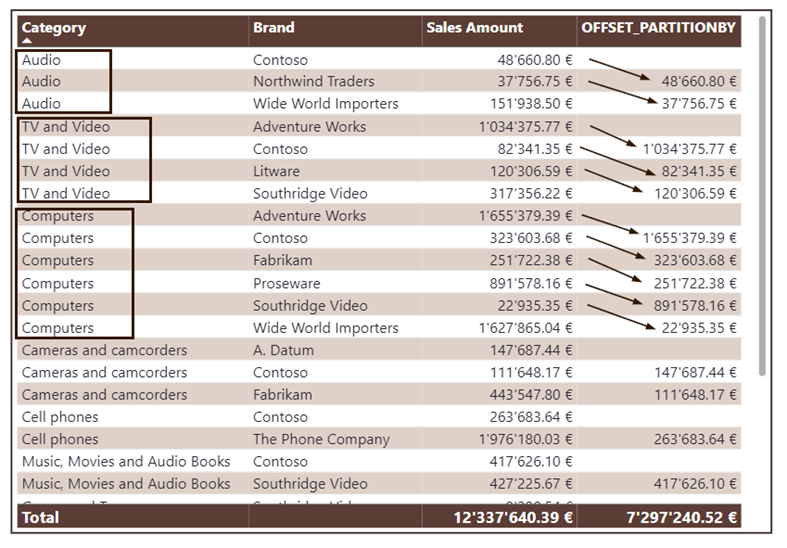Click Southridge Video in the TV and Video row

point(310,194)
